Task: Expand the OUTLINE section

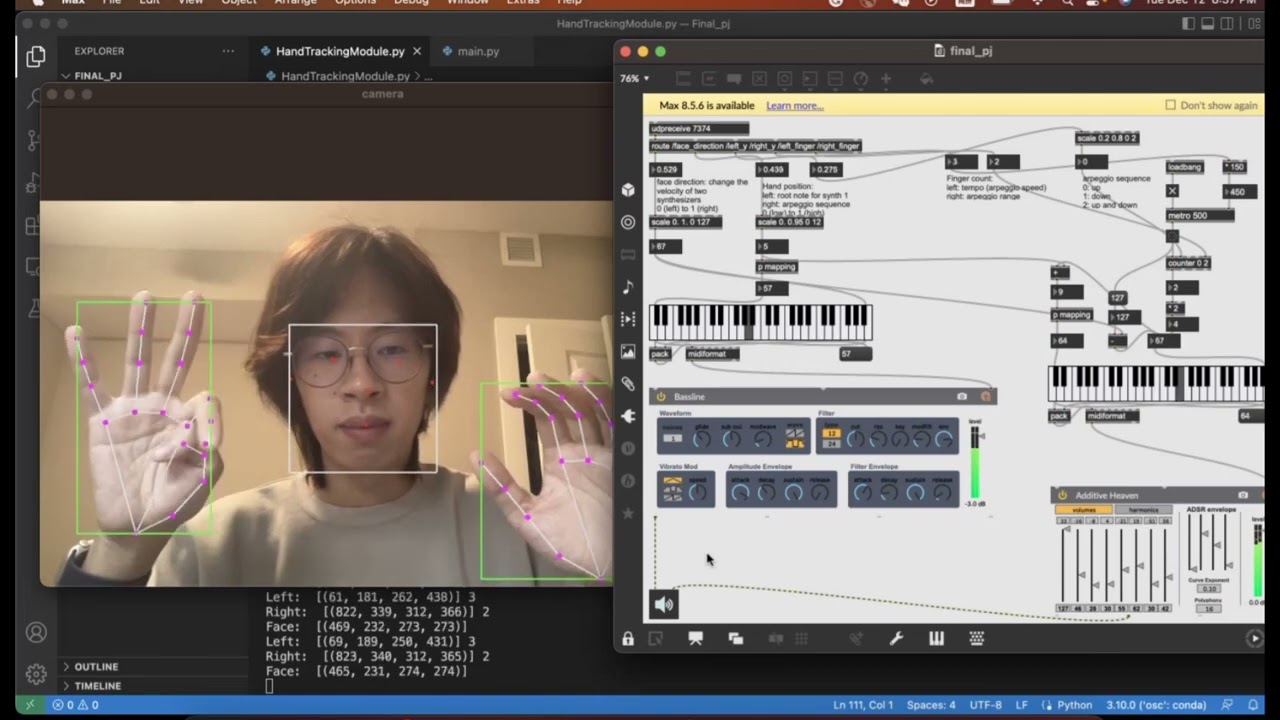Action: click(x=96, y=667)
